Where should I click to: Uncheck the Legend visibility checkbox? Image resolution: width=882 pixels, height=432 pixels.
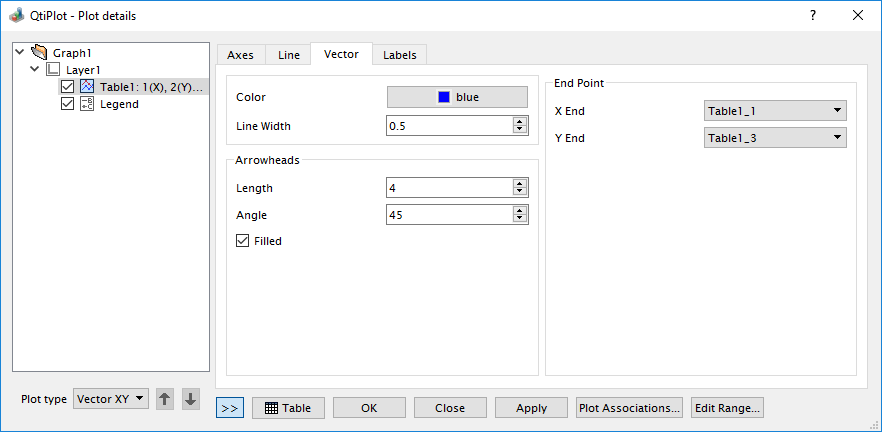tap(68, 104)
